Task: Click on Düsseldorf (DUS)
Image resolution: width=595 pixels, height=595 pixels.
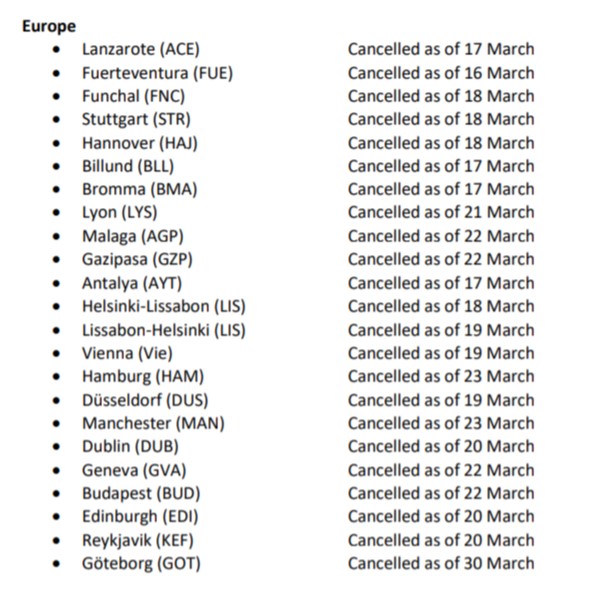Action: tap(145, 400)
